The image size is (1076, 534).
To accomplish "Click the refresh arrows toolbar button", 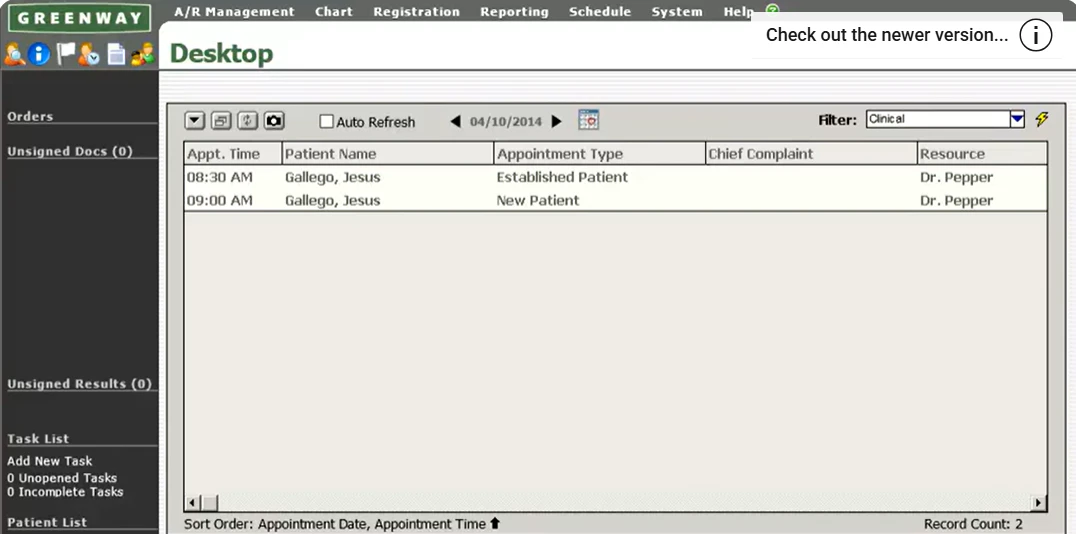I will [247, 121].
